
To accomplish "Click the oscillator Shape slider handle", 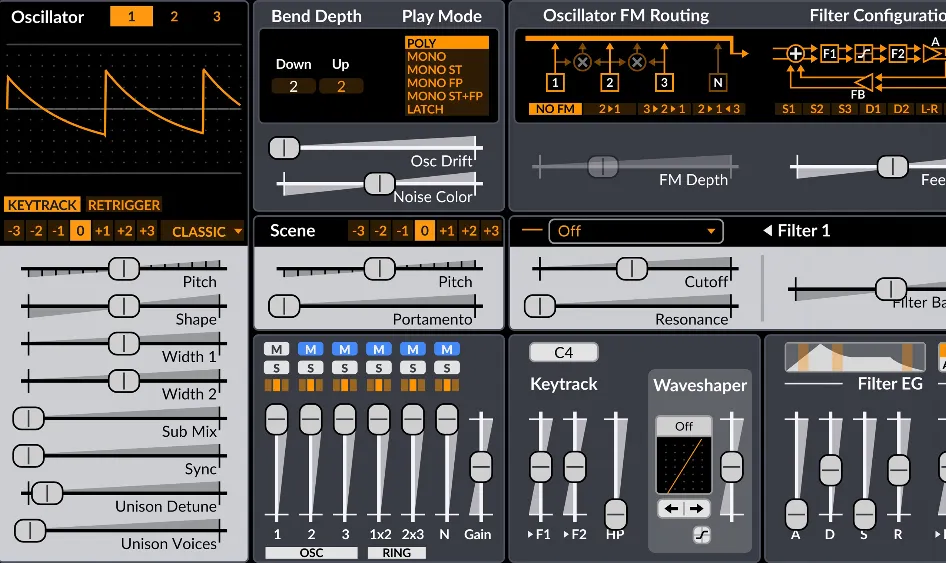I will (124, 307).
